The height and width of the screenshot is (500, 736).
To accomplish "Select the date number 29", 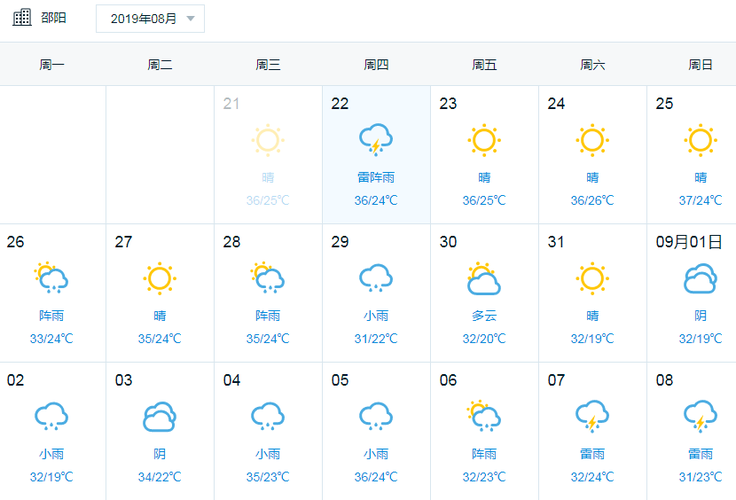I will (x=340, y=242).
